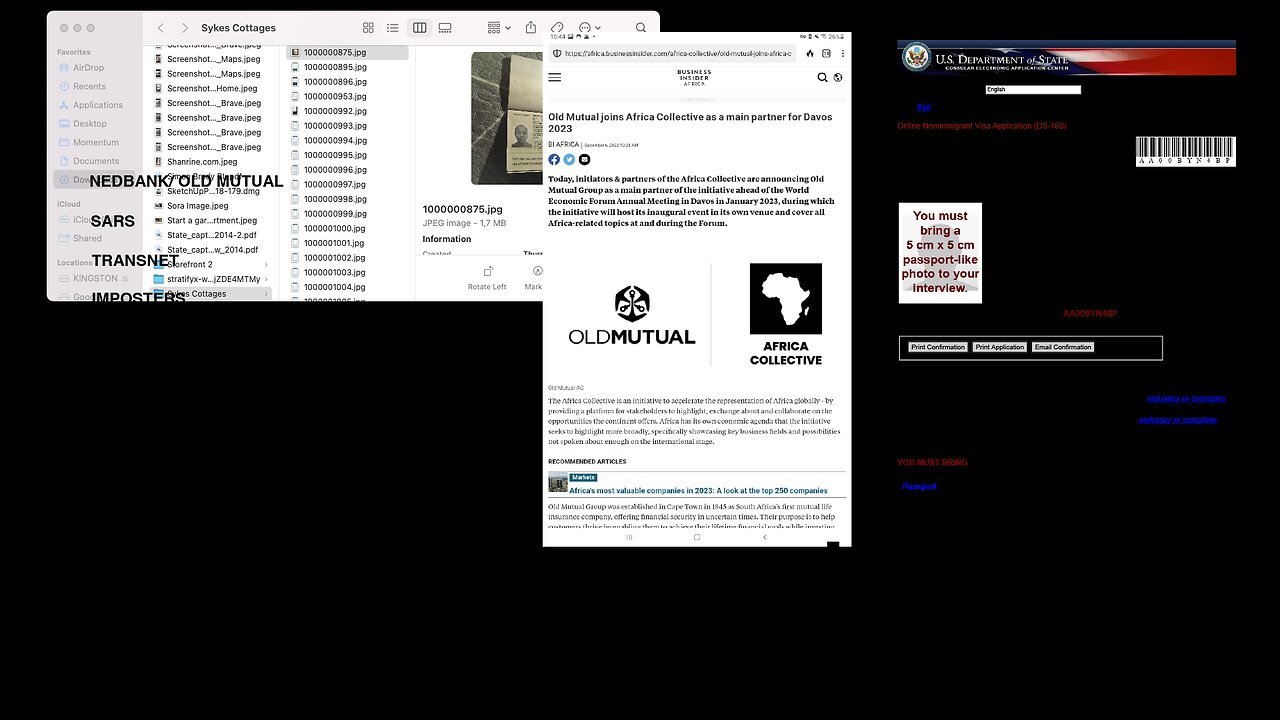The width and height of the screenshot is (1280, 720).
Task: Open Documents in Finder sidebar
Action: [96, 161]
